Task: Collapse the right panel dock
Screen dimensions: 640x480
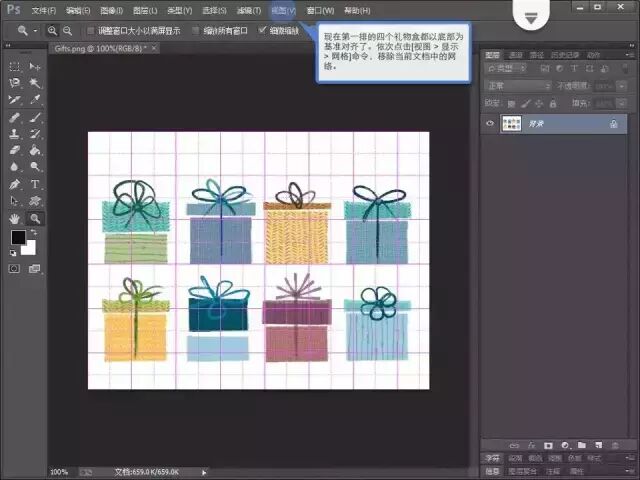Action: coord(633,45)
